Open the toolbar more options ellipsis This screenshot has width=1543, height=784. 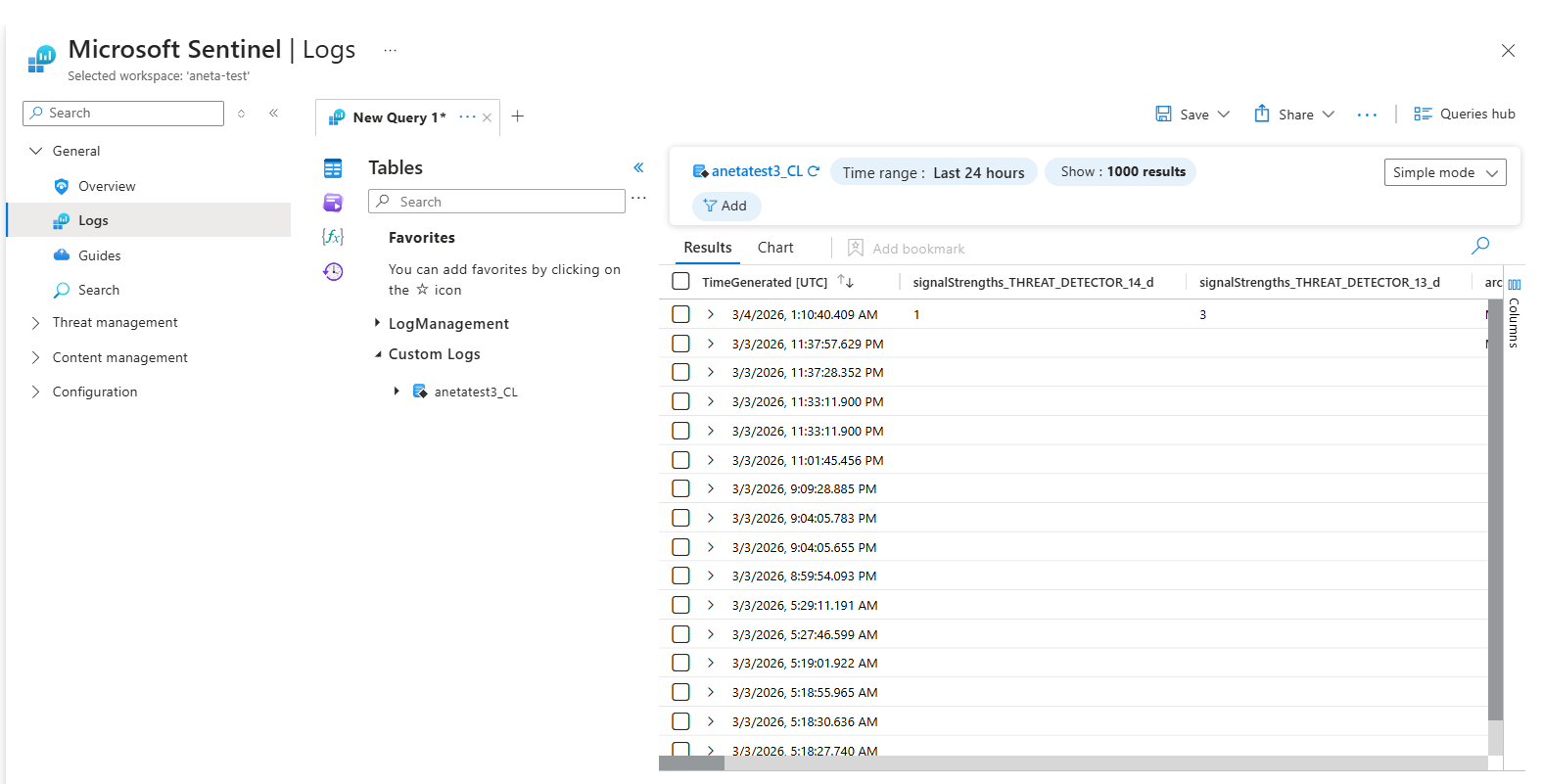1367,115
